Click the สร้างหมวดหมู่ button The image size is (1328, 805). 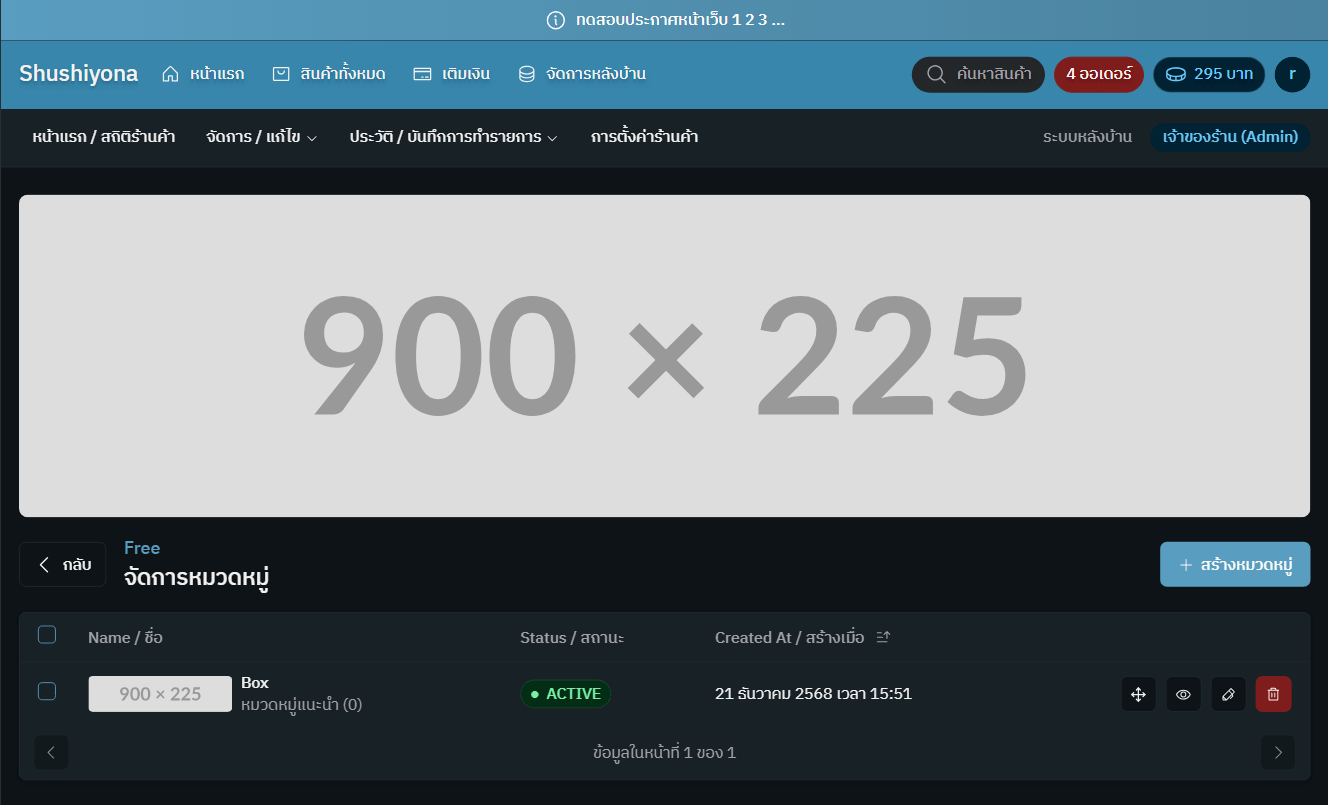[1234, 565]
